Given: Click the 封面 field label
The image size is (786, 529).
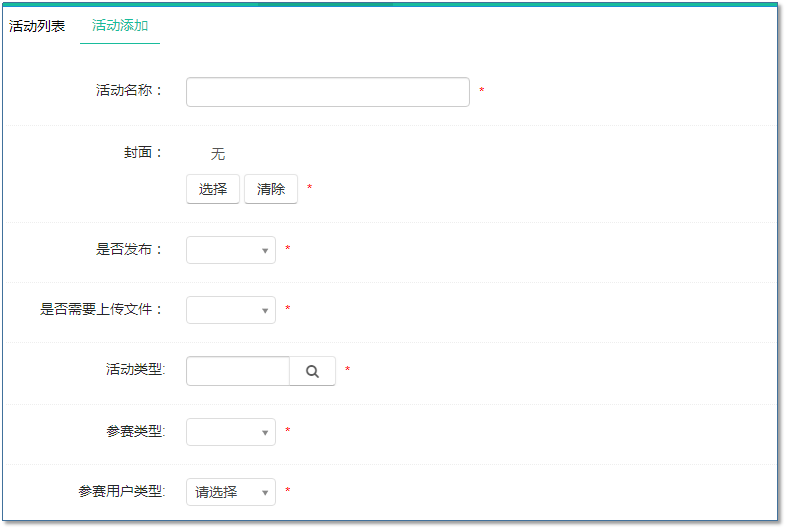Looking at the screenshot, I should pos(137,153).
